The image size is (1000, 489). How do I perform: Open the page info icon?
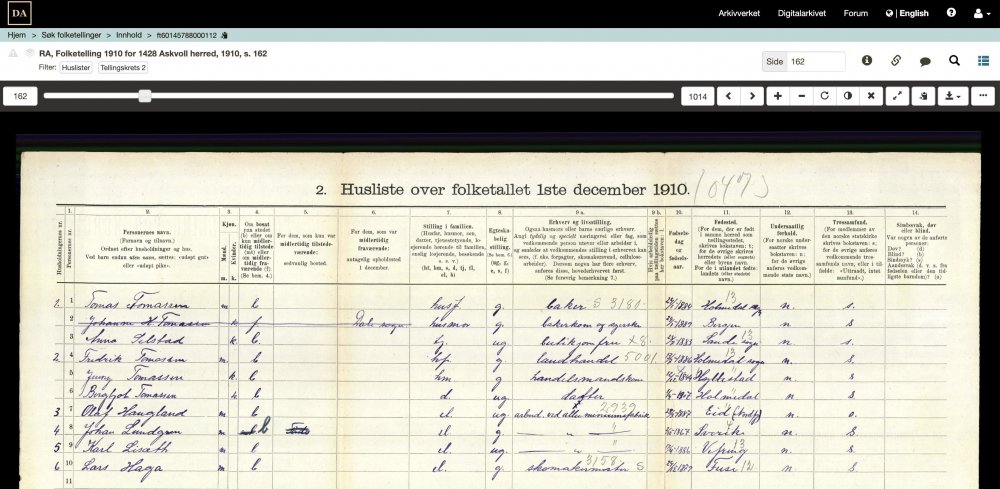[867, 61]
